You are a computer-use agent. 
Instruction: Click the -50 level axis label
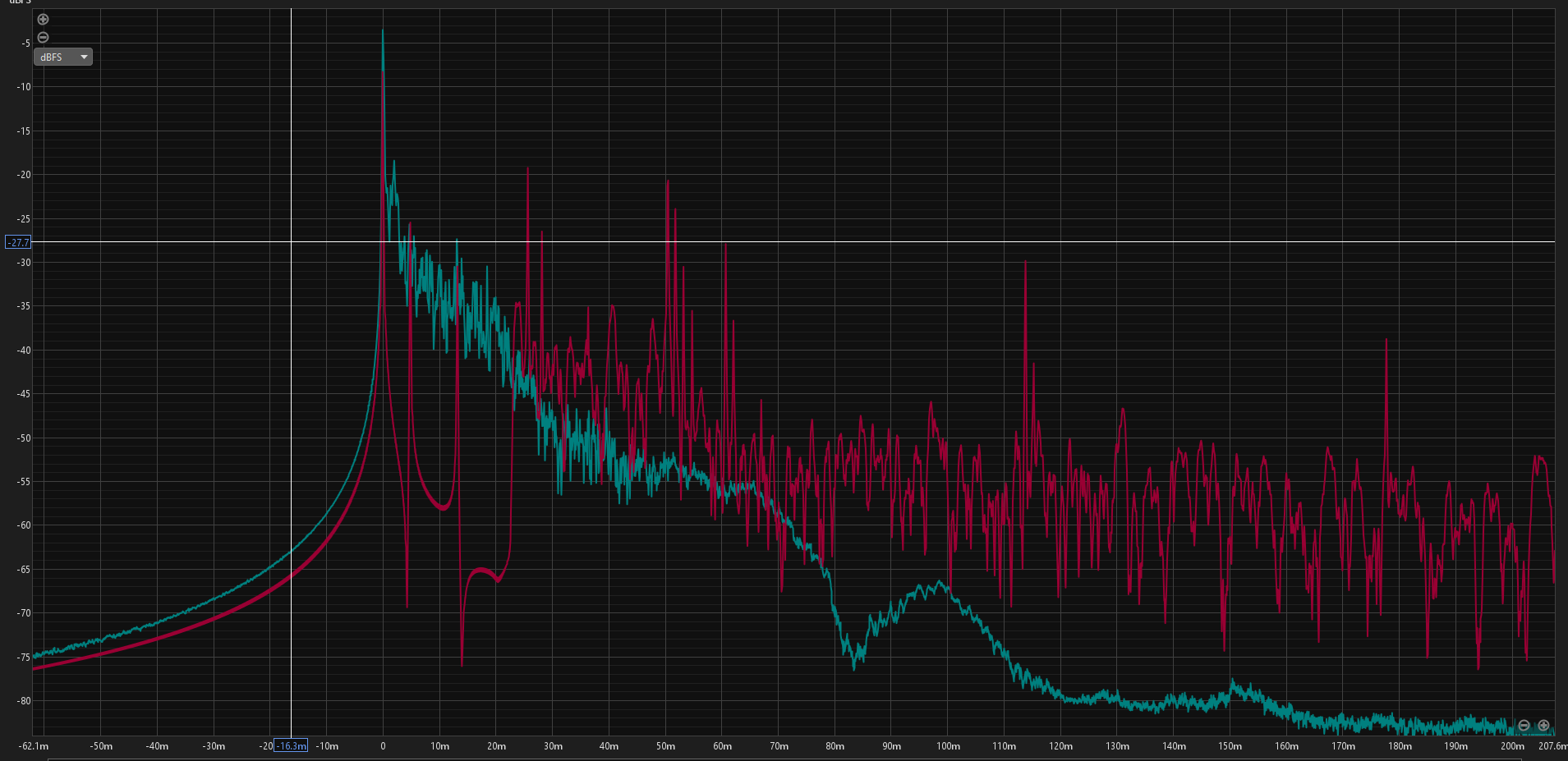click(x=22, y=438)
